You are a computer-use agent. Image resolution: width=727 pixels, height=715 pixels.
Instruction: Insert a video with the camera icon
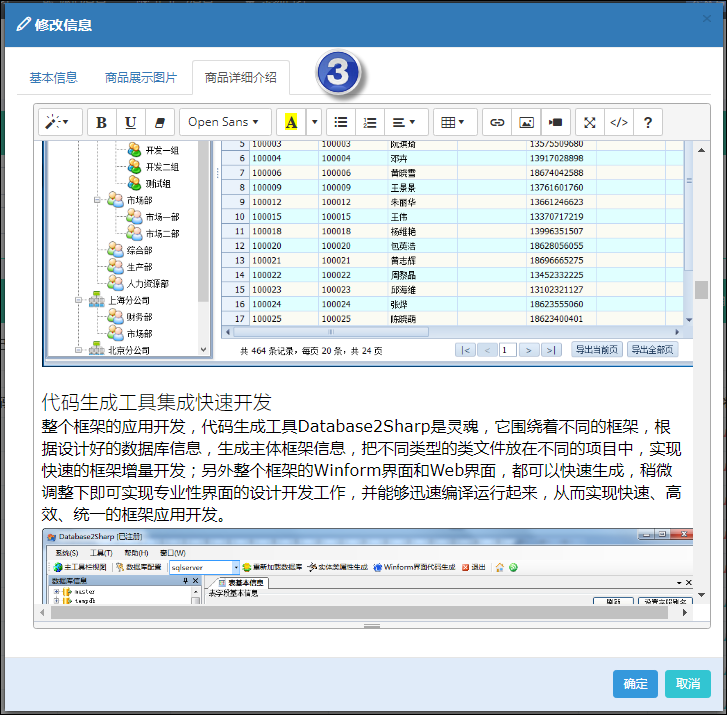coord(555,122)
